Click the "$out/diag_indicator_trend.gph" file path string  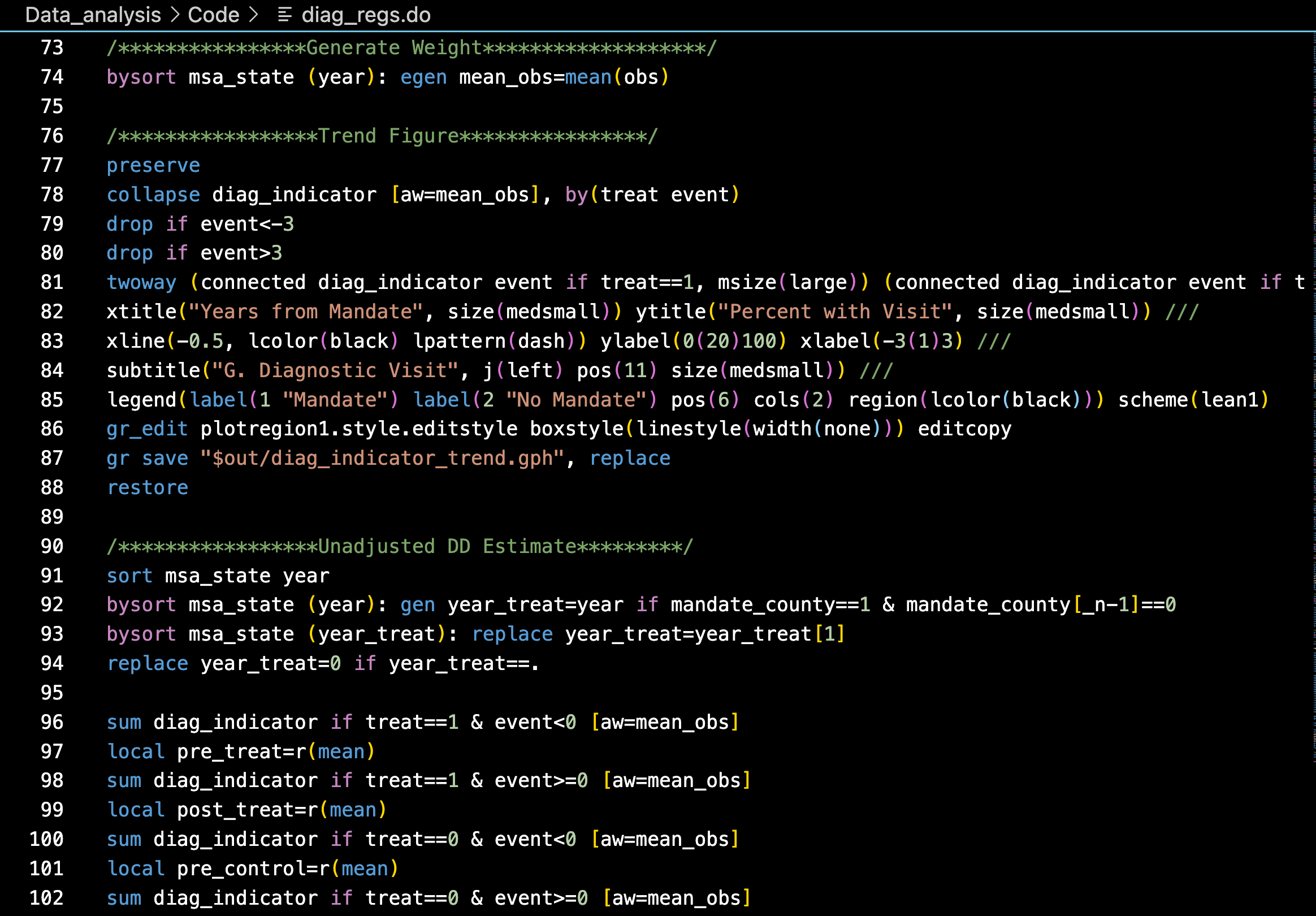tap(382, 458)
